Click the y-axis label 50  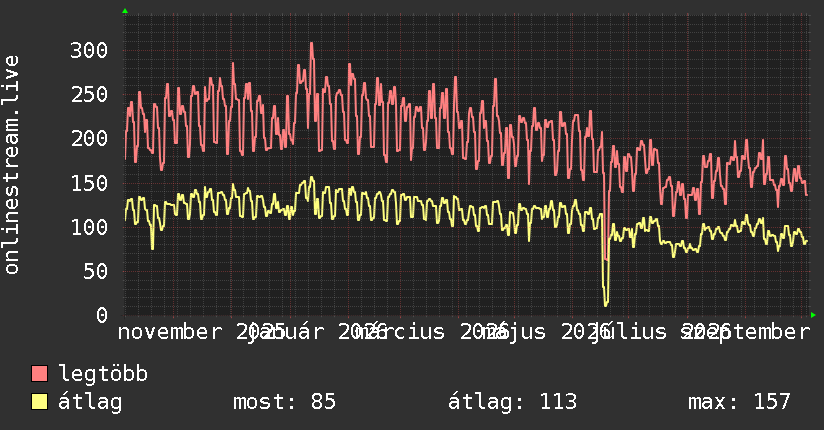(x=96, y=271)
